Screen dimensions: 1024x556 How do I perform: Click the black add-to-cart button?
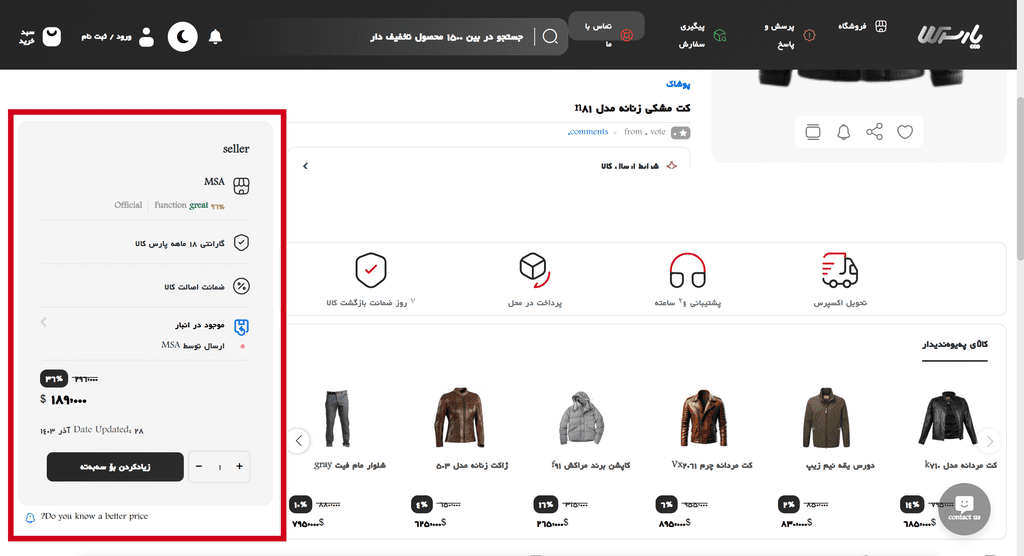tap(115, 467)
